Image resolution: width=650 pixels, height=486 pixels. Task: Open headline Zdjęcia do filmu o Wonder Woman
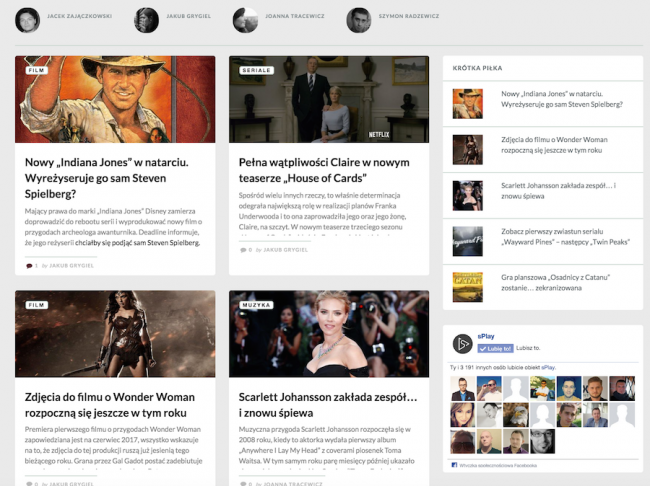coord(109,405)
